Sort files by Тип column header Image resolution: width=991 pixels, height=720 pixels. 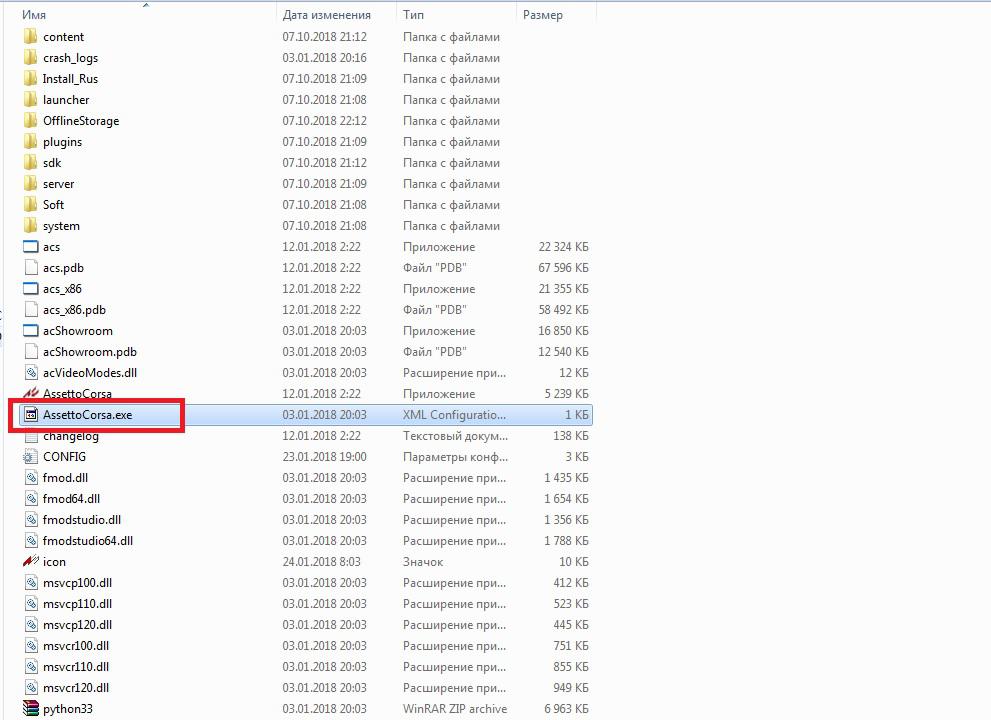pos(413,15)
